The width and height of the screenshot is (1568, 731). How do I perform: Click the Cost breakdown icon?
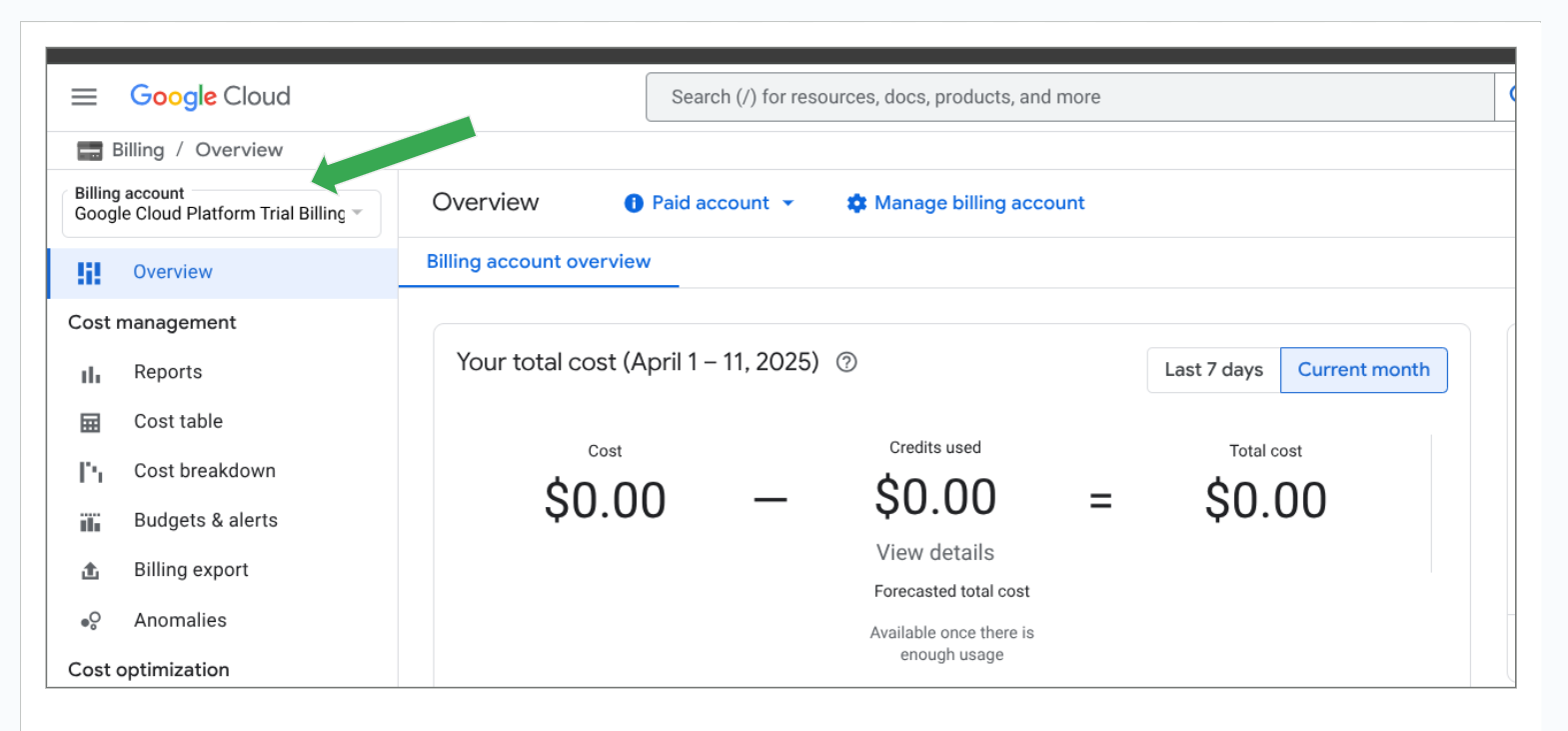click(91, 472)
